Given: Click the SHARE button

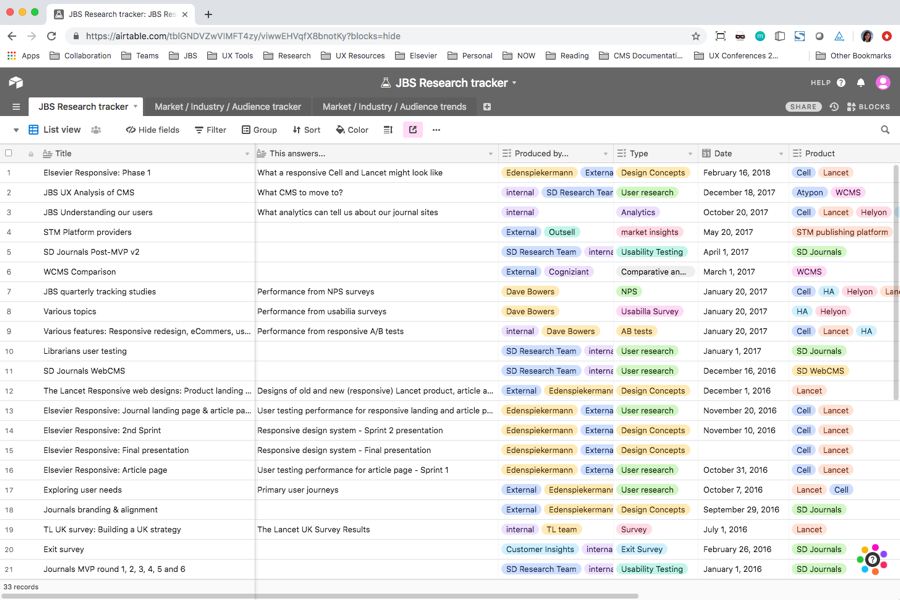Looking at the screenshot, I should coord(802,106).
